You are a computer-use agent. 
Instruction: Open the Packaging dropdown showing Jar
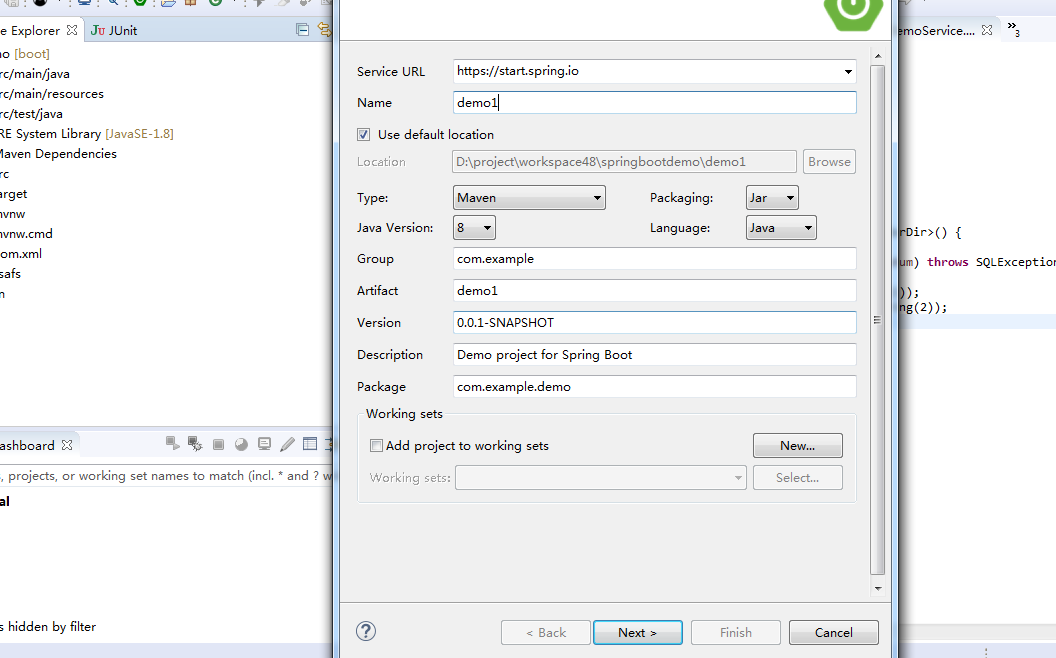click(772, 197)
